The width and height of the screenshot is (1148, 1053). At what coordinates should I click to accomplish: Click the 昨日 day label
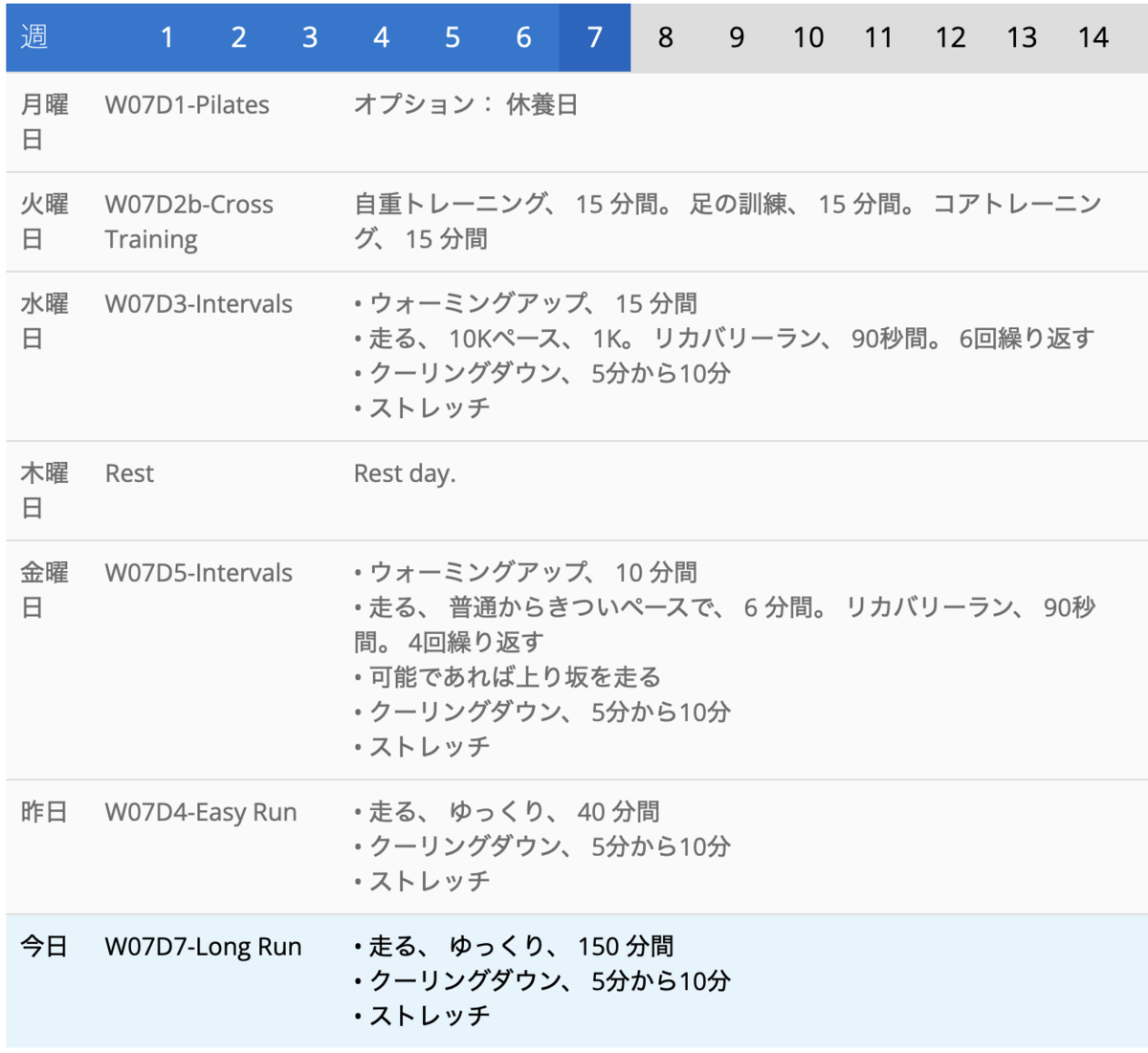click(44, 812)
